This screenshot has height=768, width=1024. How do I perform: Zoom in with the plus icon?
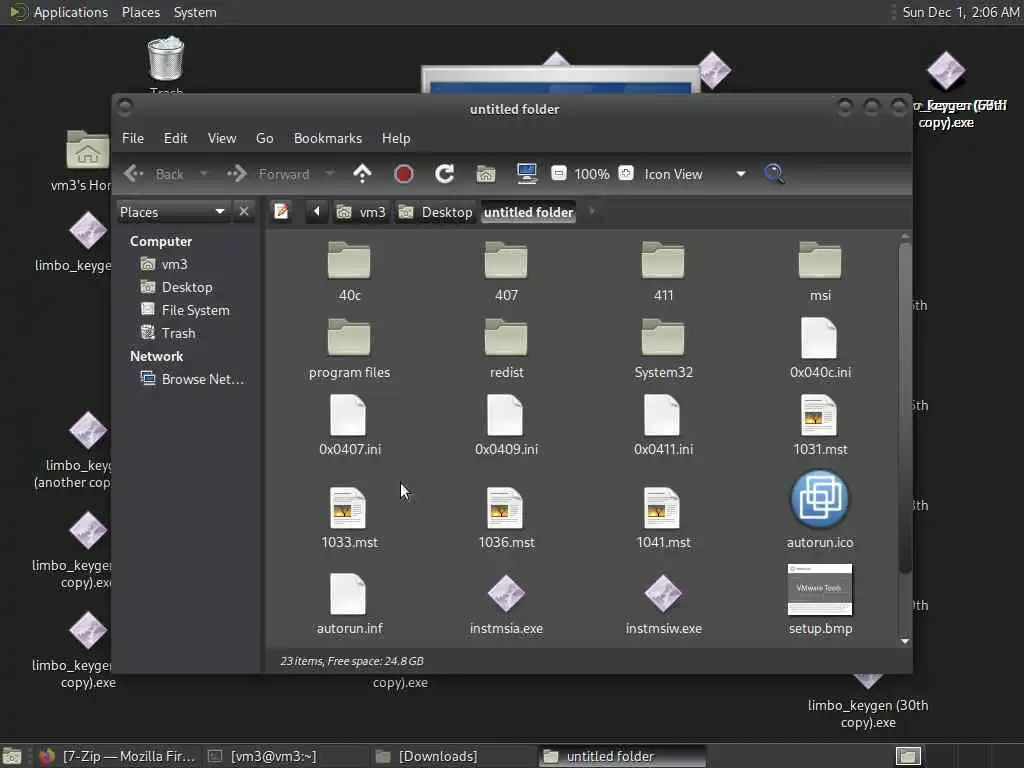[x=626, y=173]
